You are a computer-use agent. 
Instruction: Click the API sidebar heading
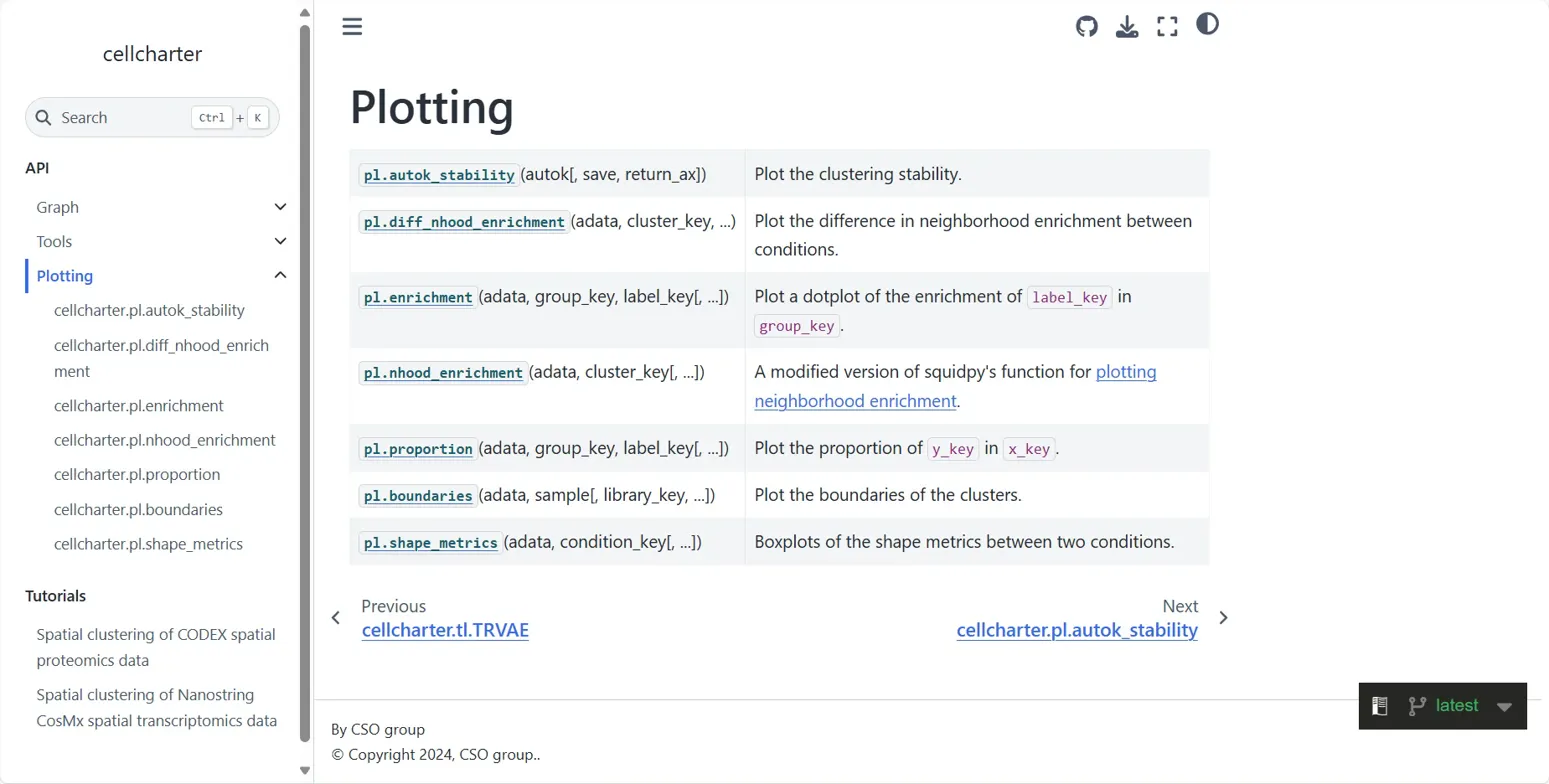pyautogui.click(x=37, y=168)
